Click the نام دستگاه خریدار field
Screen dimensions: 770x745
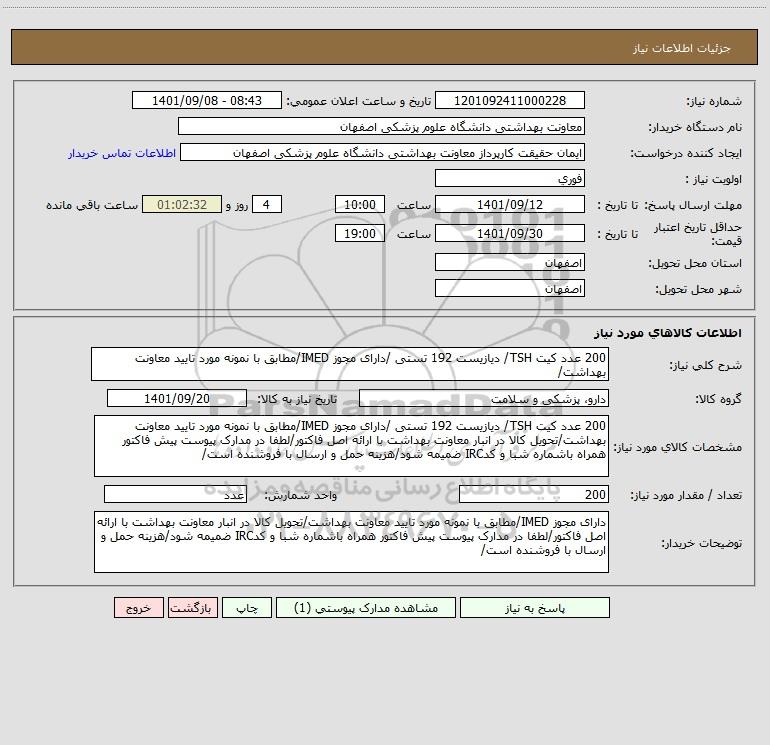click(381, 127)
